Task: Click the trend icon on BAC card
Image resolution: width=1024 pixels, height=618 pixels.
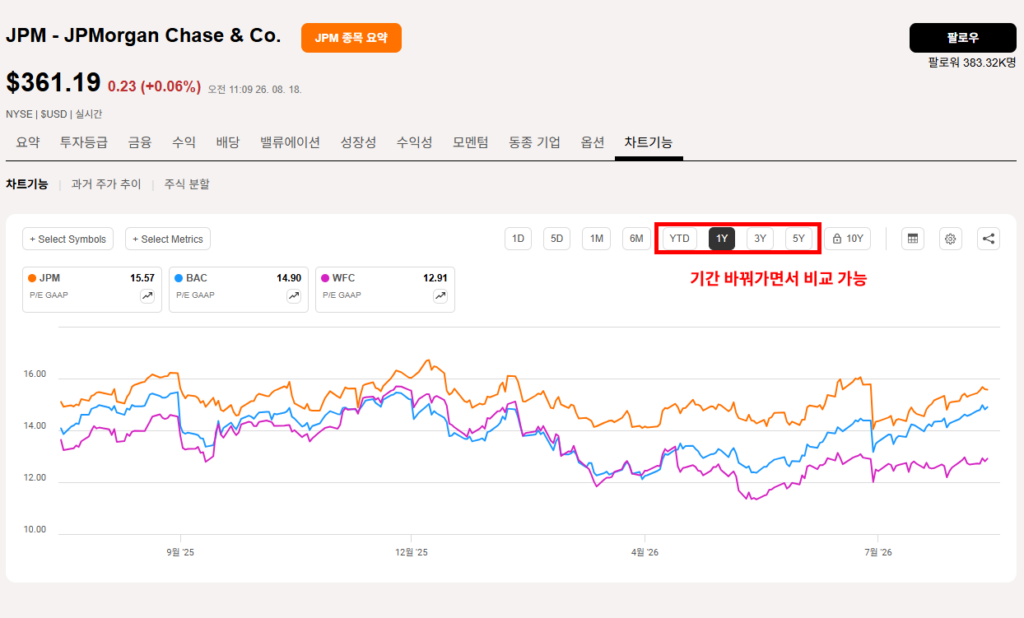Action: 294,296
